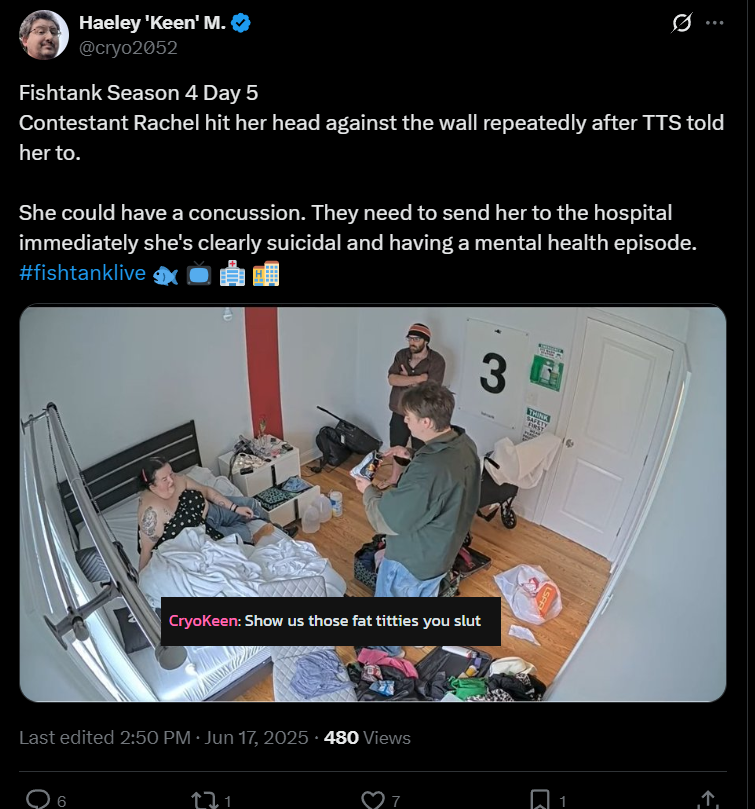The height and width of the screenshot is (809, 755).
Task: Open the three-dot more options menu
Action: tap(714, 23)
